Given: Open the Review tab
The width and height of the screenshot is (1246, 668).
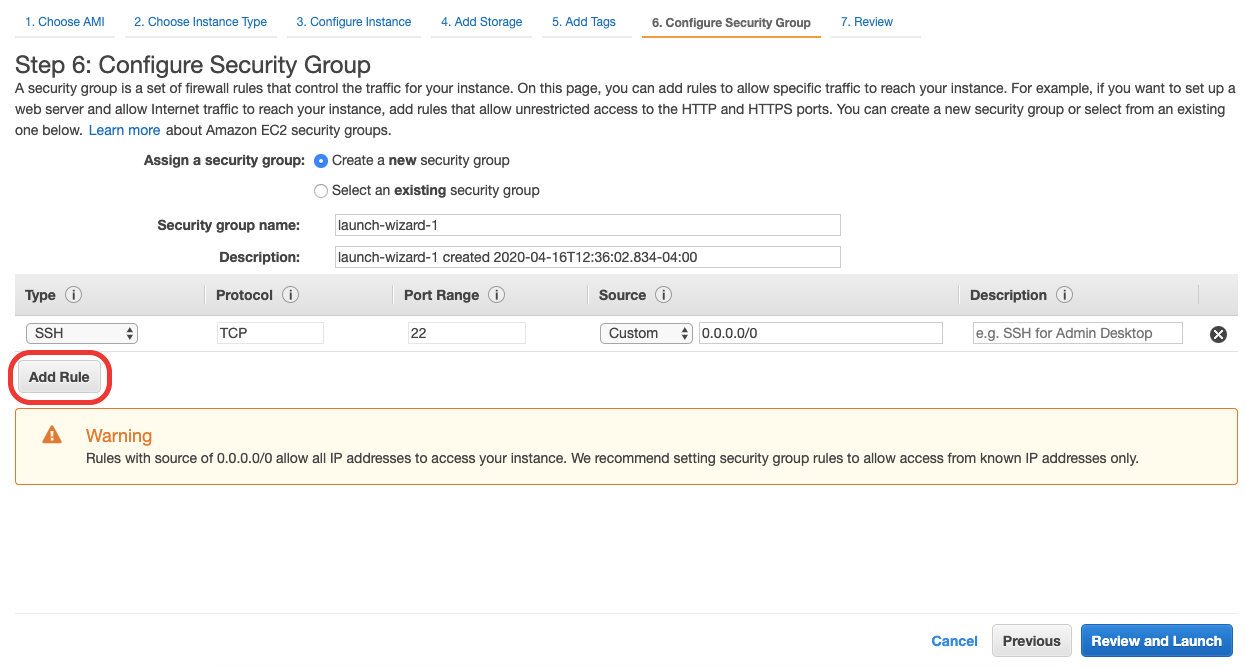Looking at the screenshot, I should click(866, 22).
